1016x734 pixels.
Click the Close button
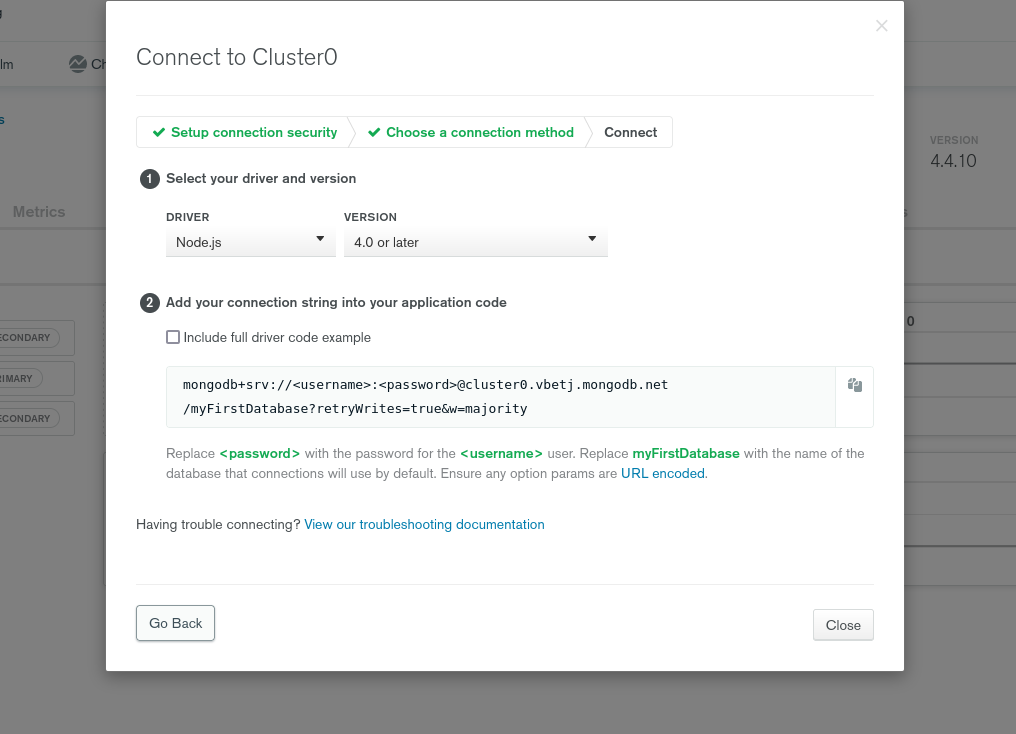843,625
